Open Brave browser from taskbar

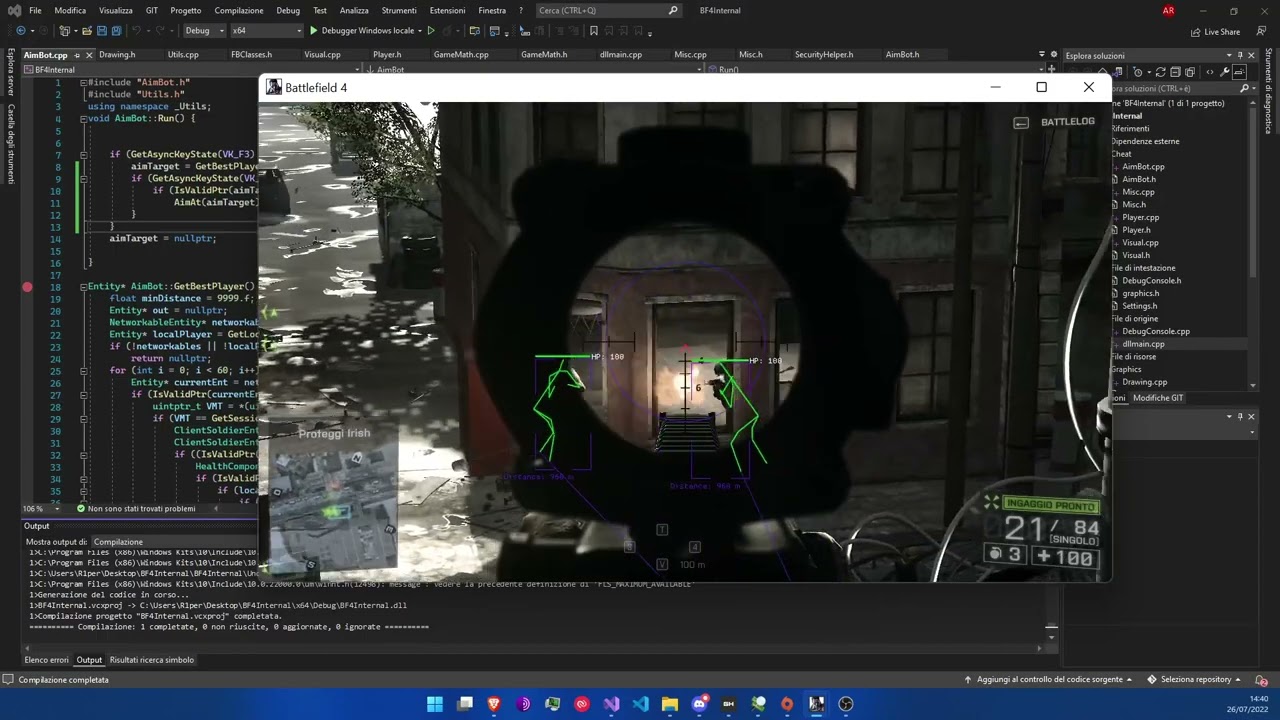click(494, 704)
